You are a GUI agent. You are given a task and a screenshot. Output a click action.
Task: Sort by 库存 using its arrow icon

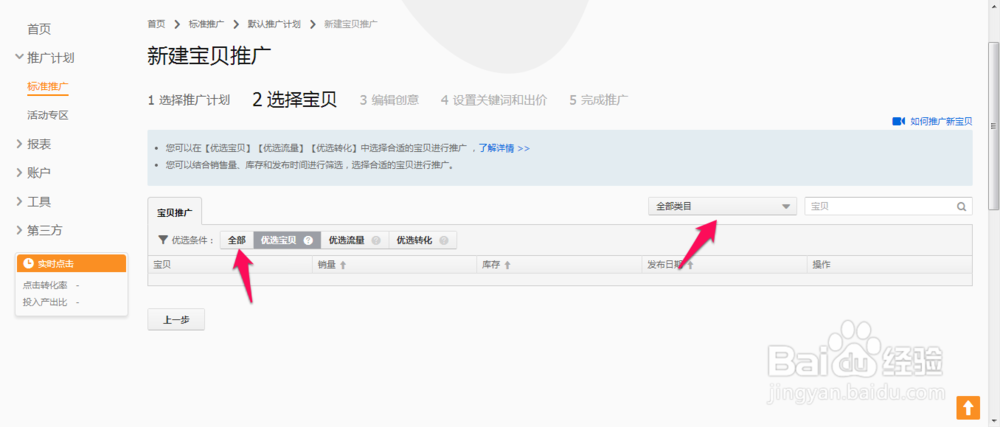[x=507, y=265]
